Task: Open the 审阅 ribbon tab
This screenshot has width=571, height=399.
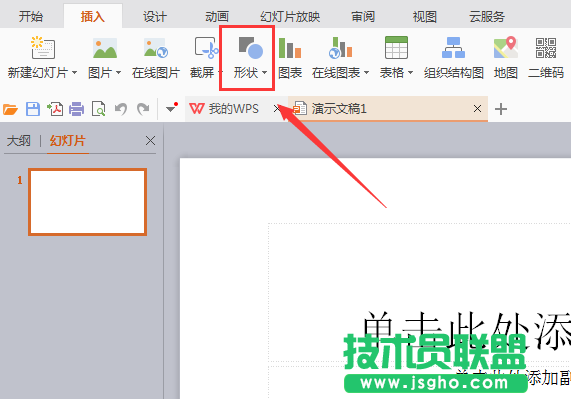Action: point(363,17)
